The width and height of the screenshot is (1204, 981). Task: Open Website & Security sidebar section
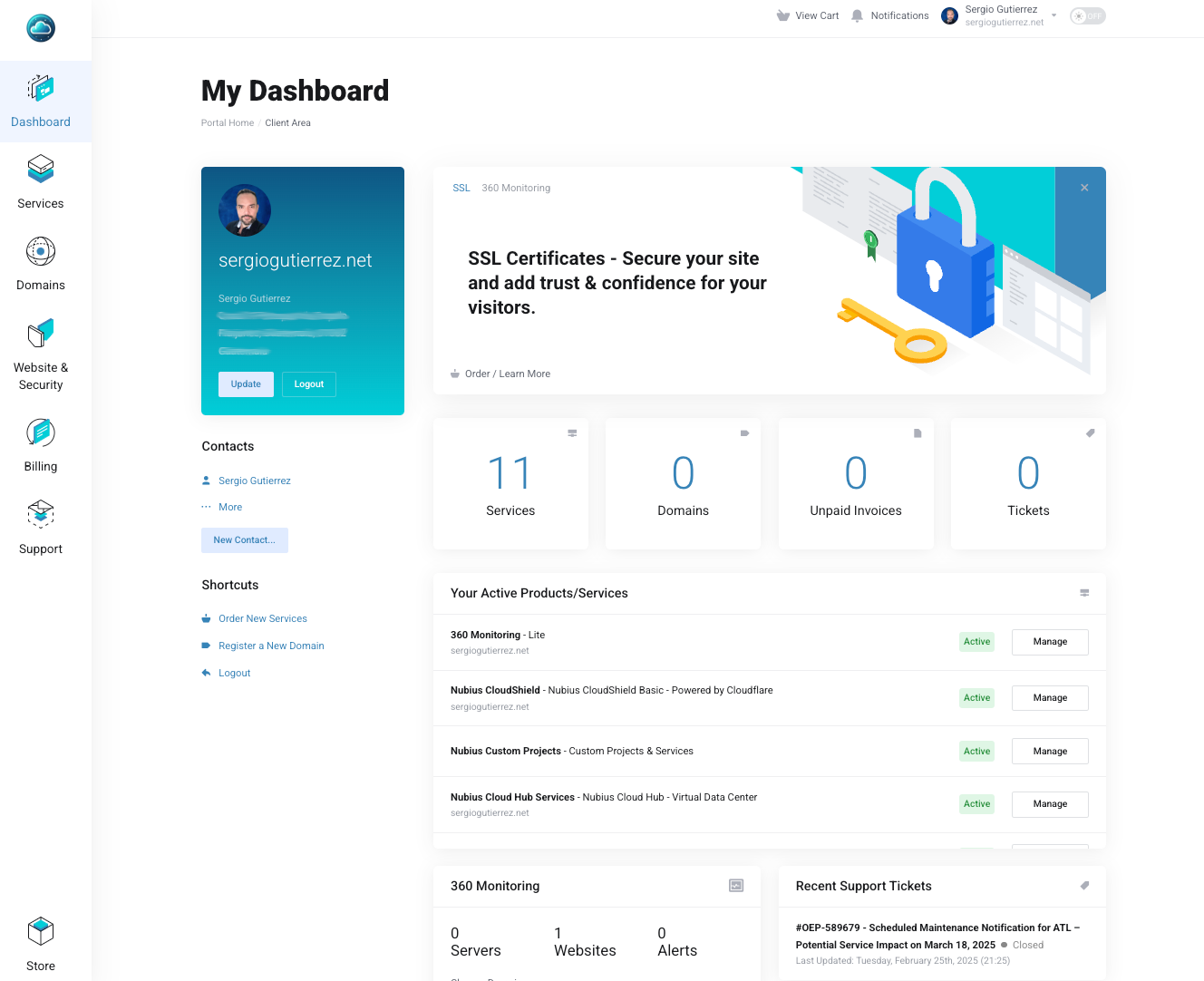(41, 355)
